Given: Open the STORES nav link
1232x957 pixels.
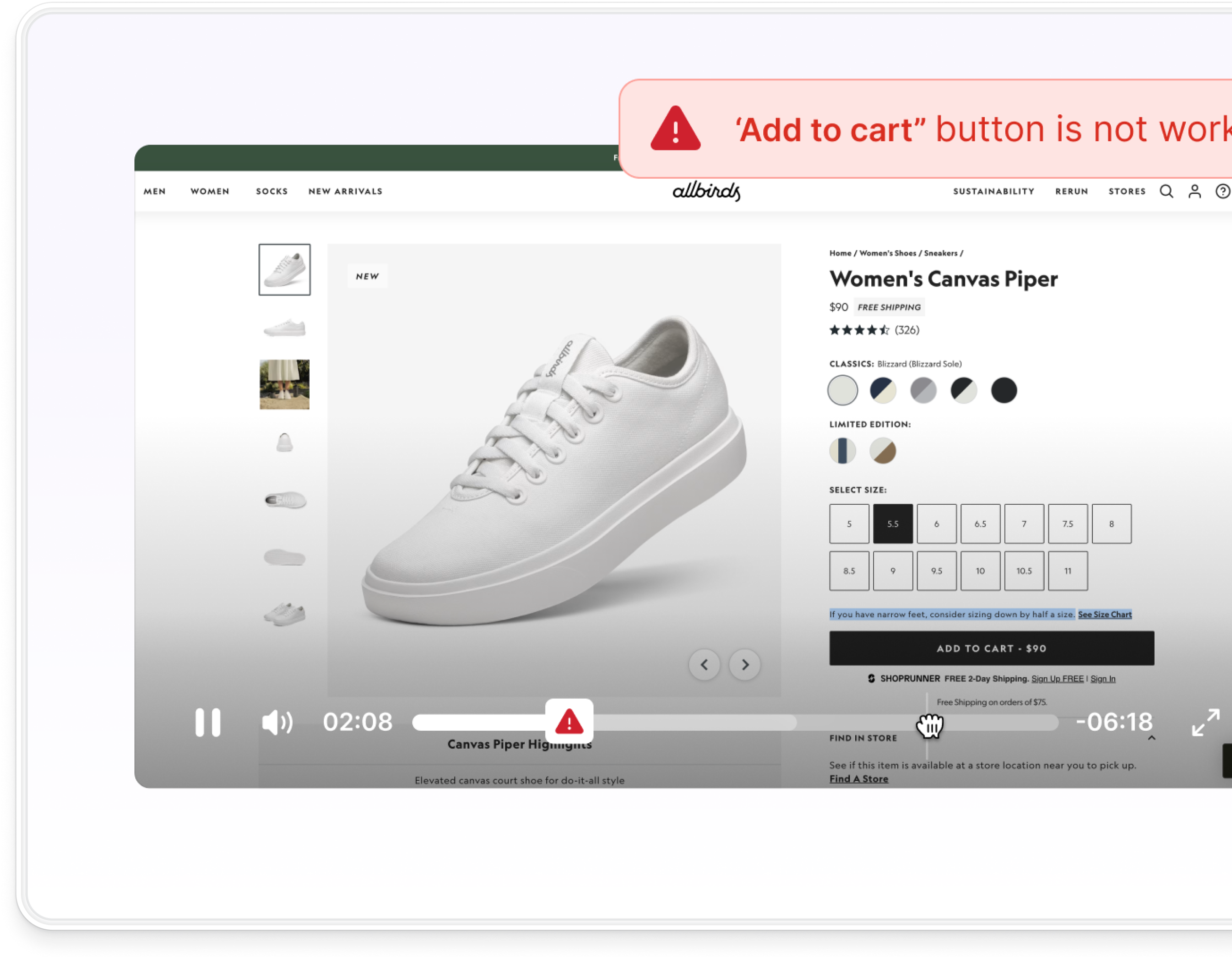Looking at the screenshot, I should point(1127,191).
